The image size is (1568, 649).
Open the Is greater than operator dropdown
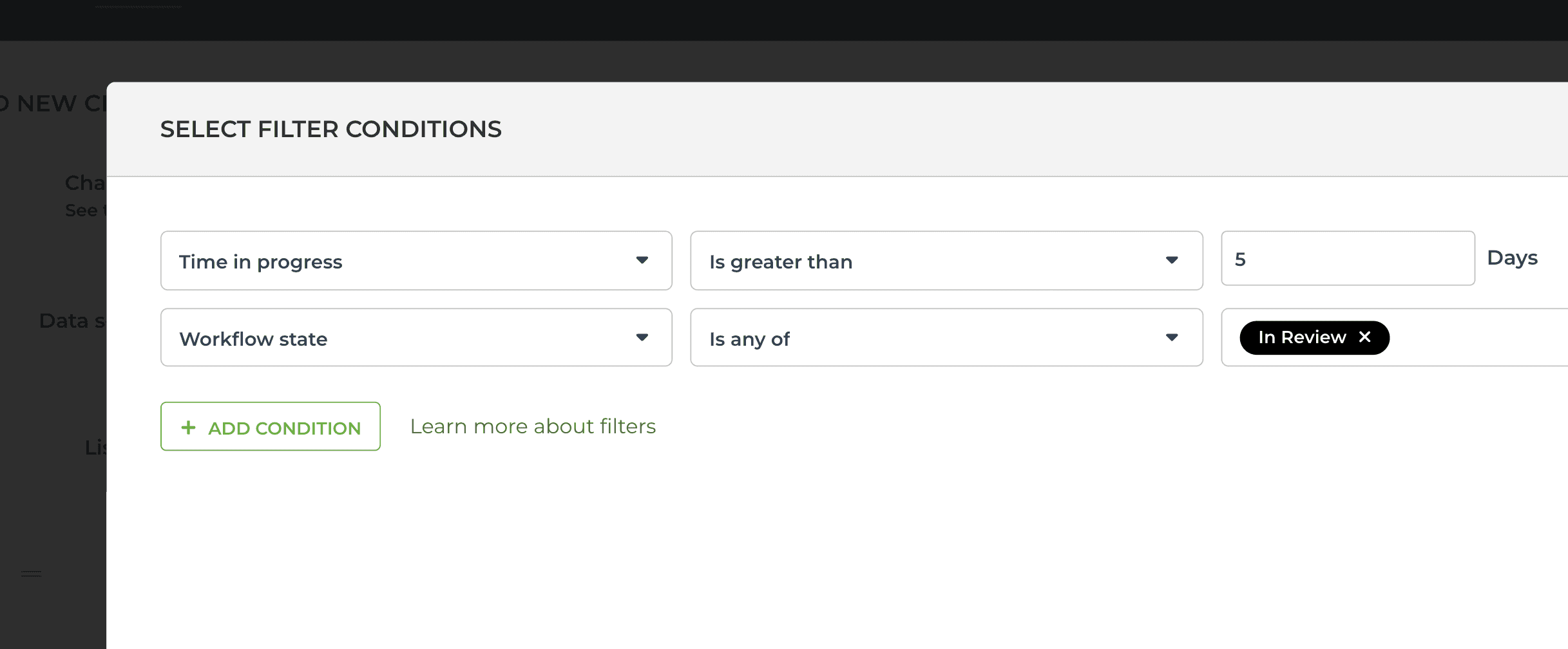(x=946, y=260)
